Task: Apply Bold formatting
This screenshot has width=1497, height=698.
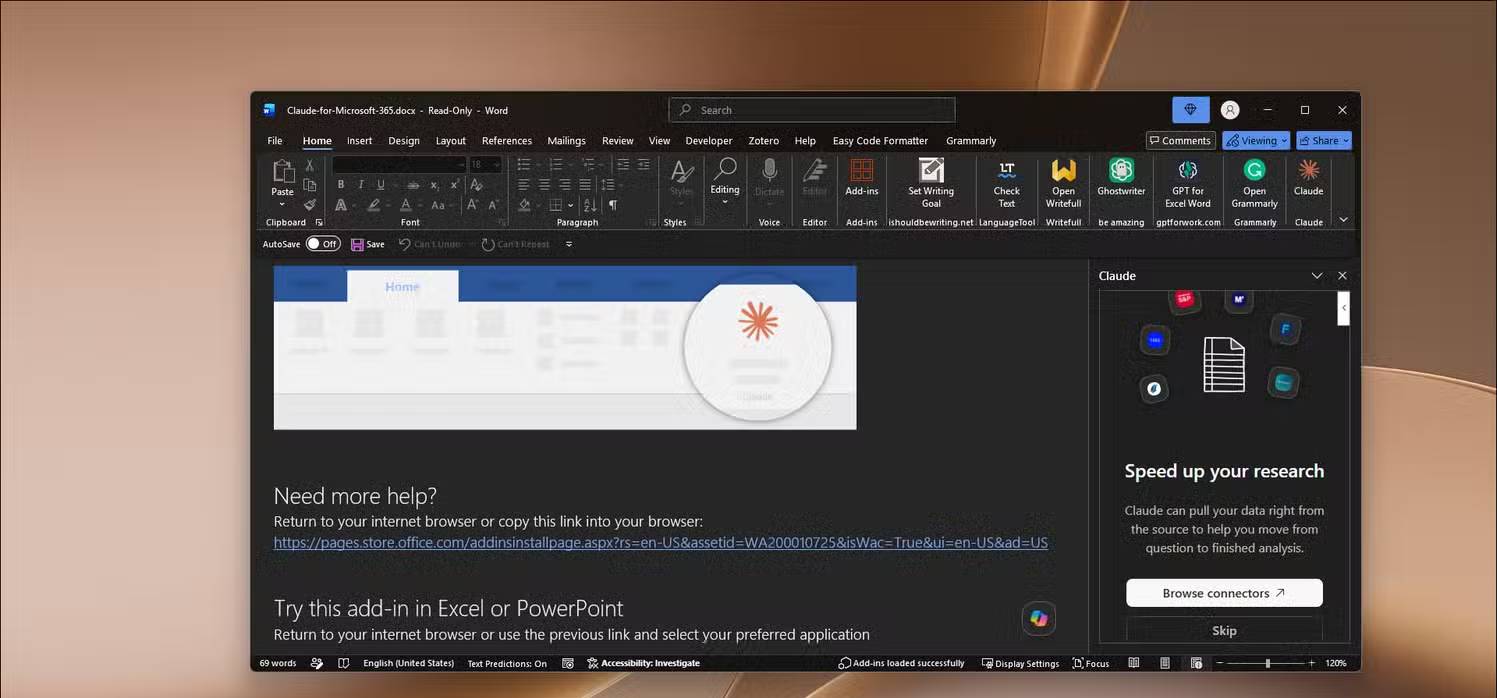Action: pos(340,185)
